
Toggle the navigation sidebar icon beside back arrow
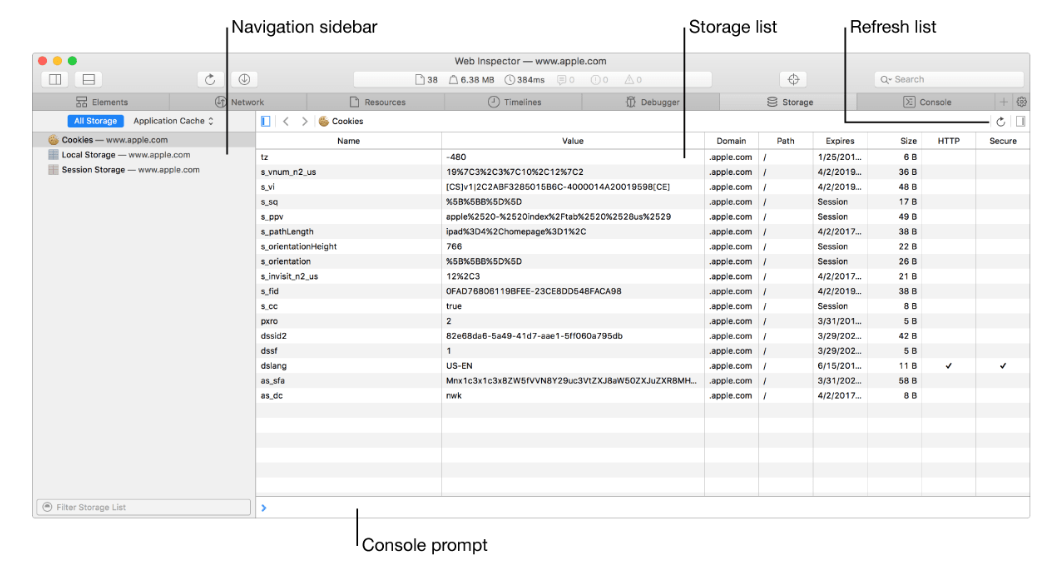click(x=266, y=121)
